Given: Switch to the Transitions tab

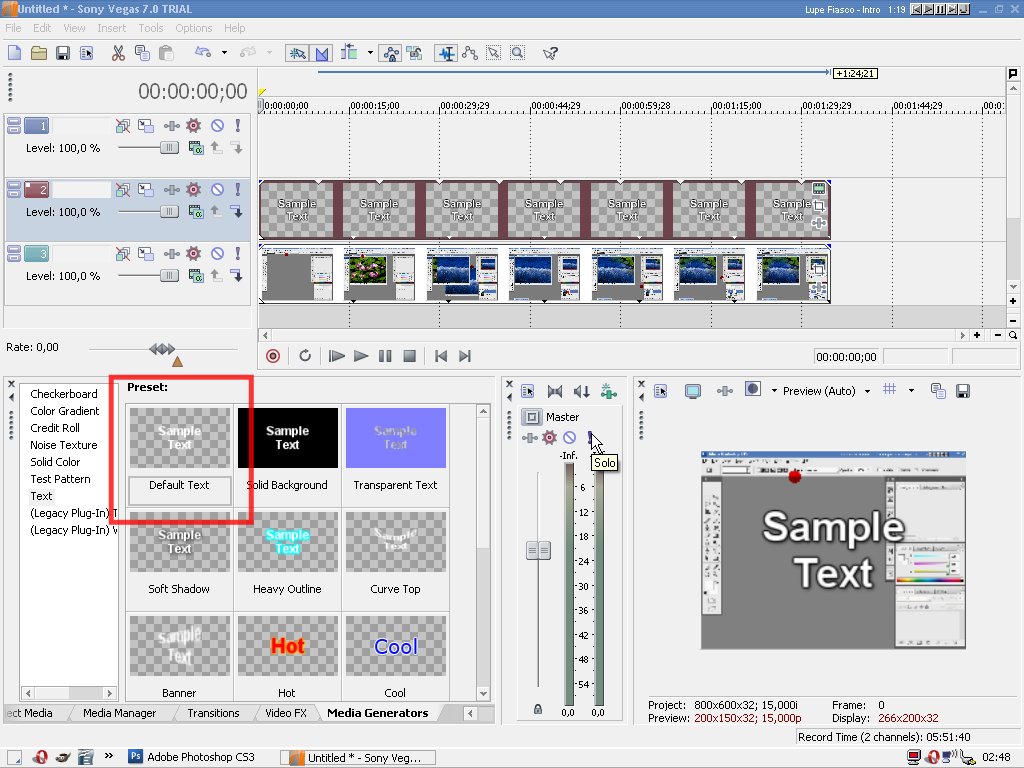Looking at the screenshot, I should tap(213, 713).
